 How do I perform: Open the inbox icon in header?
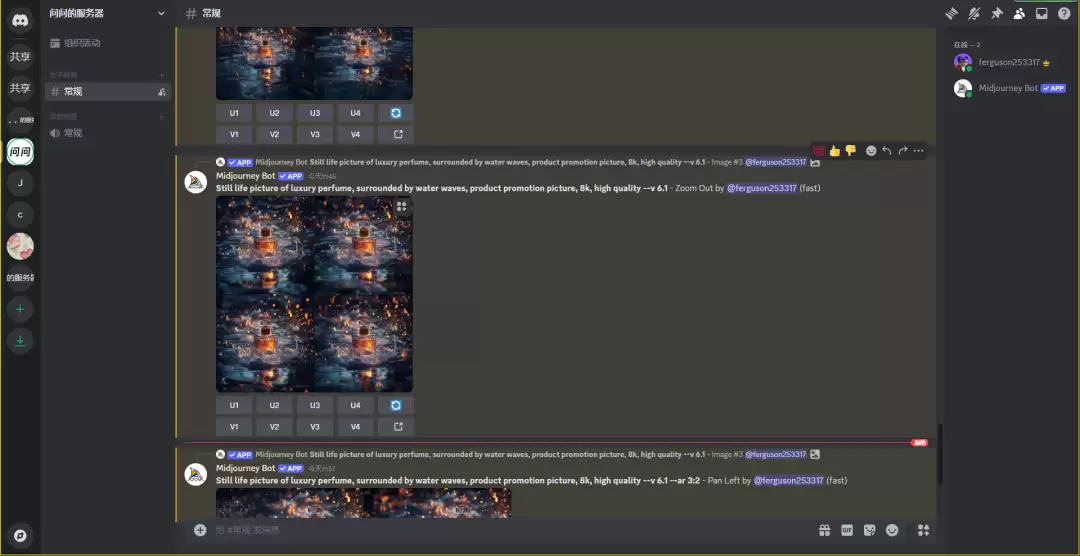(1041, 13)
